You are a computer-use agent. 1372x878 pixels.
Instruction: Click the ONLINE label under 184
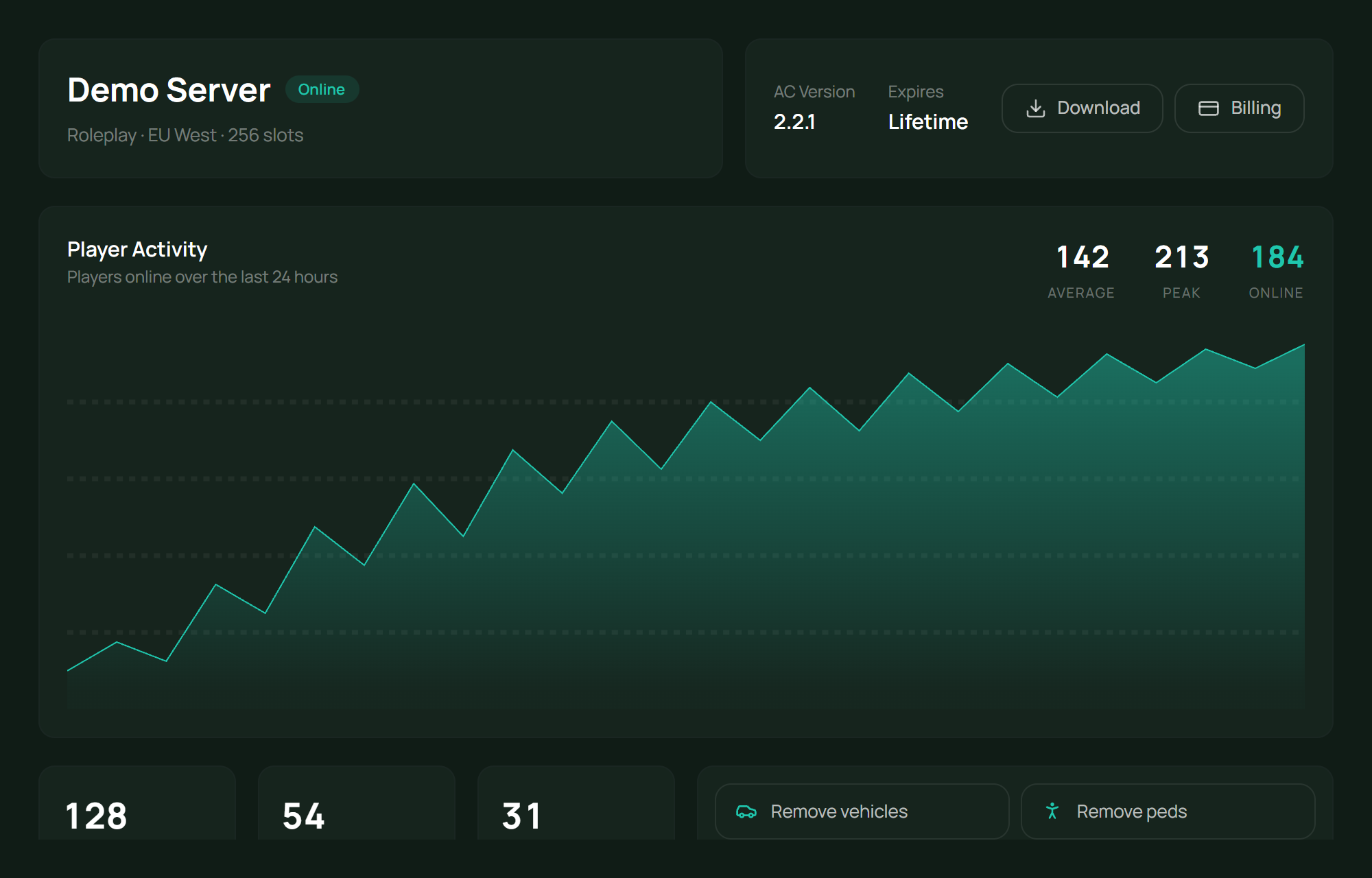pyautogui.click(x=1276, y=293)
